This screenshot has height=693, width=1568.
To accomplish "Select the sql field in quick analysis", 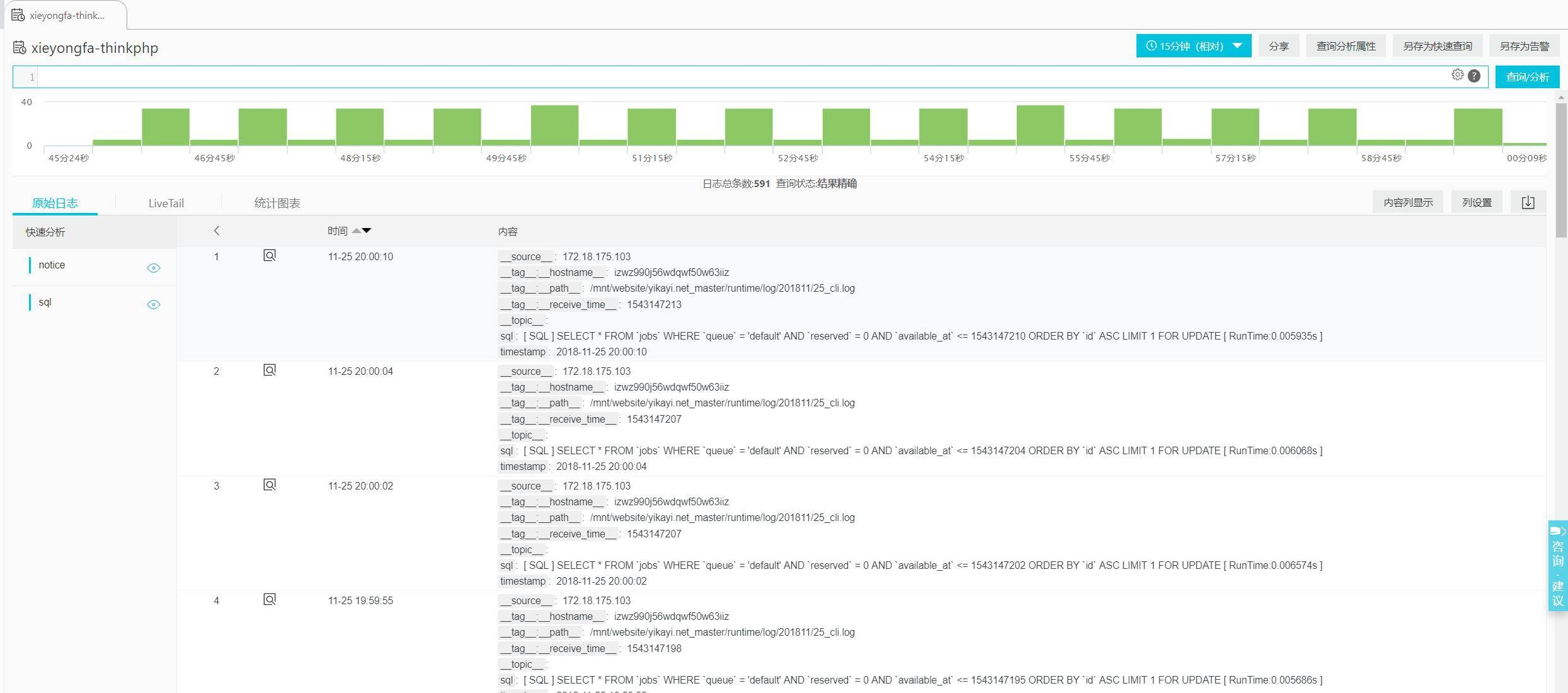I will pos(45,302).
